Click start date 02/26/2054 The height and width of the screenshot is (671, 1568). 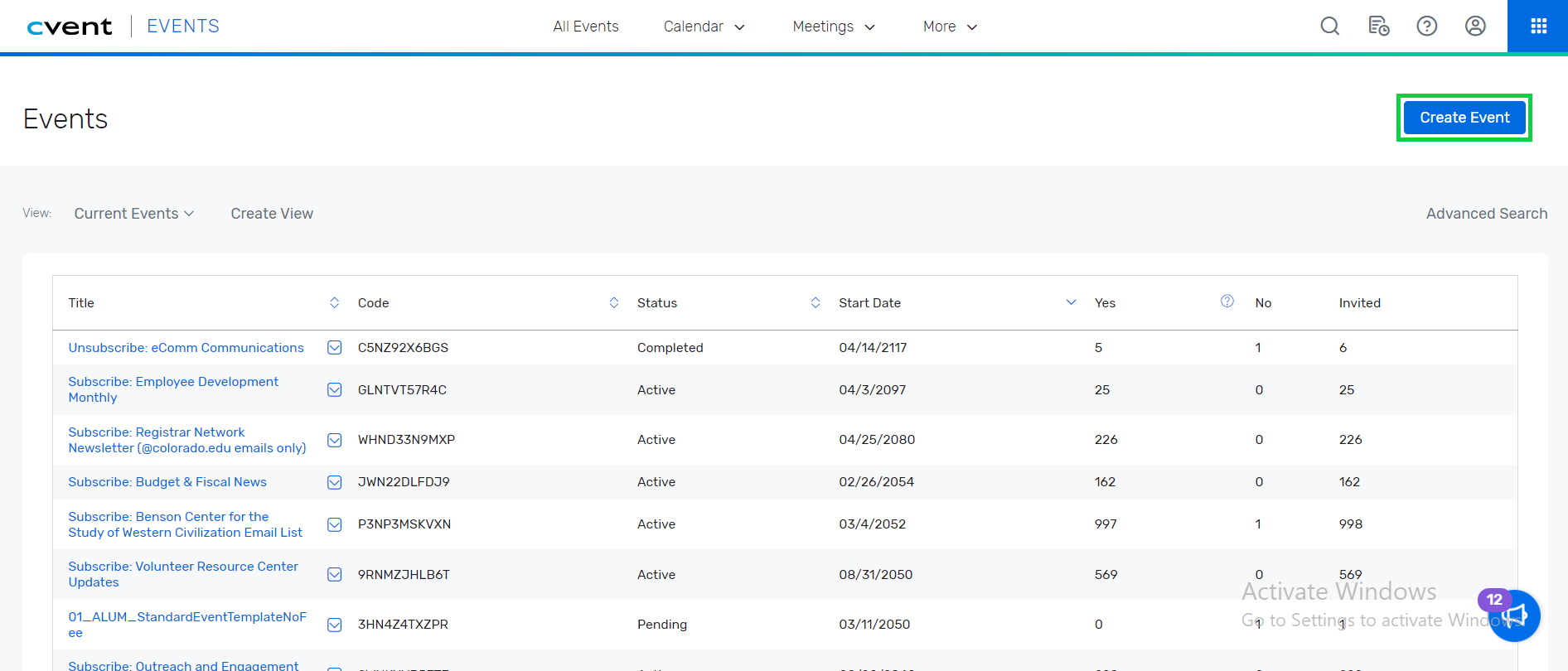[876, 482]
